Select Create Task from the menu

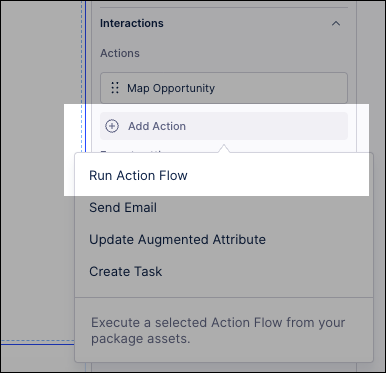tap(125, 272)
